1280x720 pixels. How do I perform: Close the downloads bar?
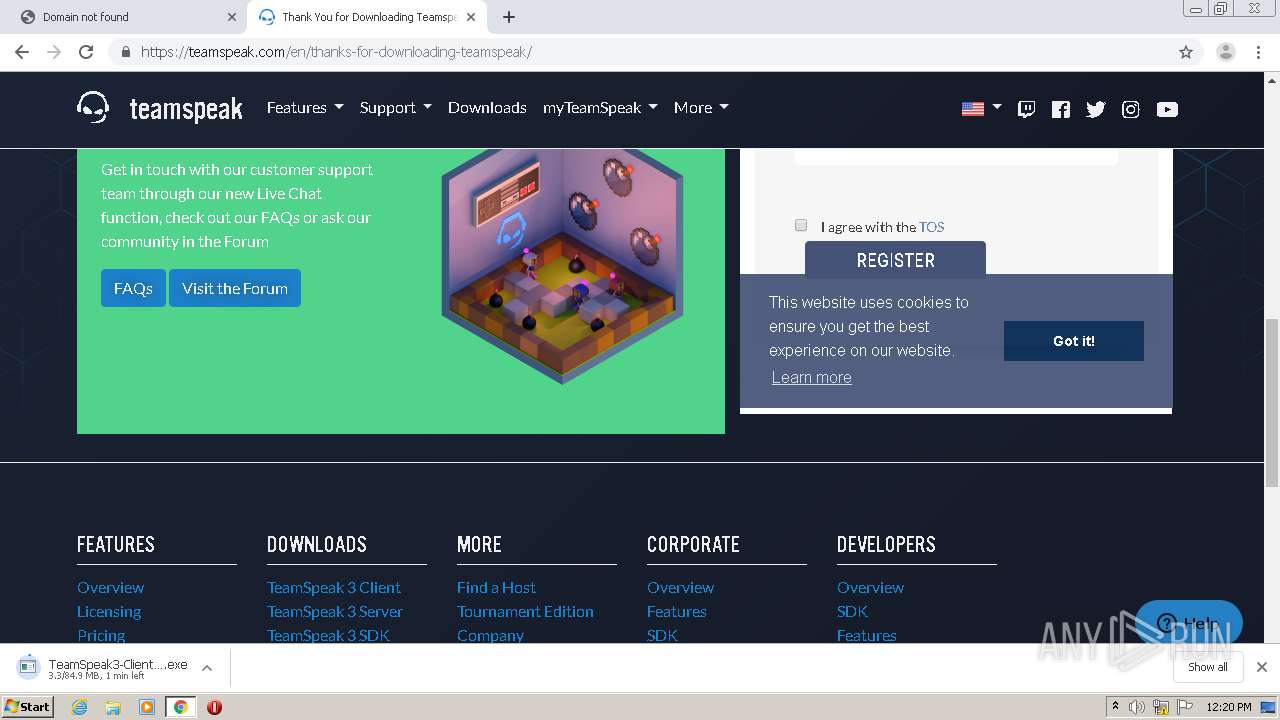1262,667
